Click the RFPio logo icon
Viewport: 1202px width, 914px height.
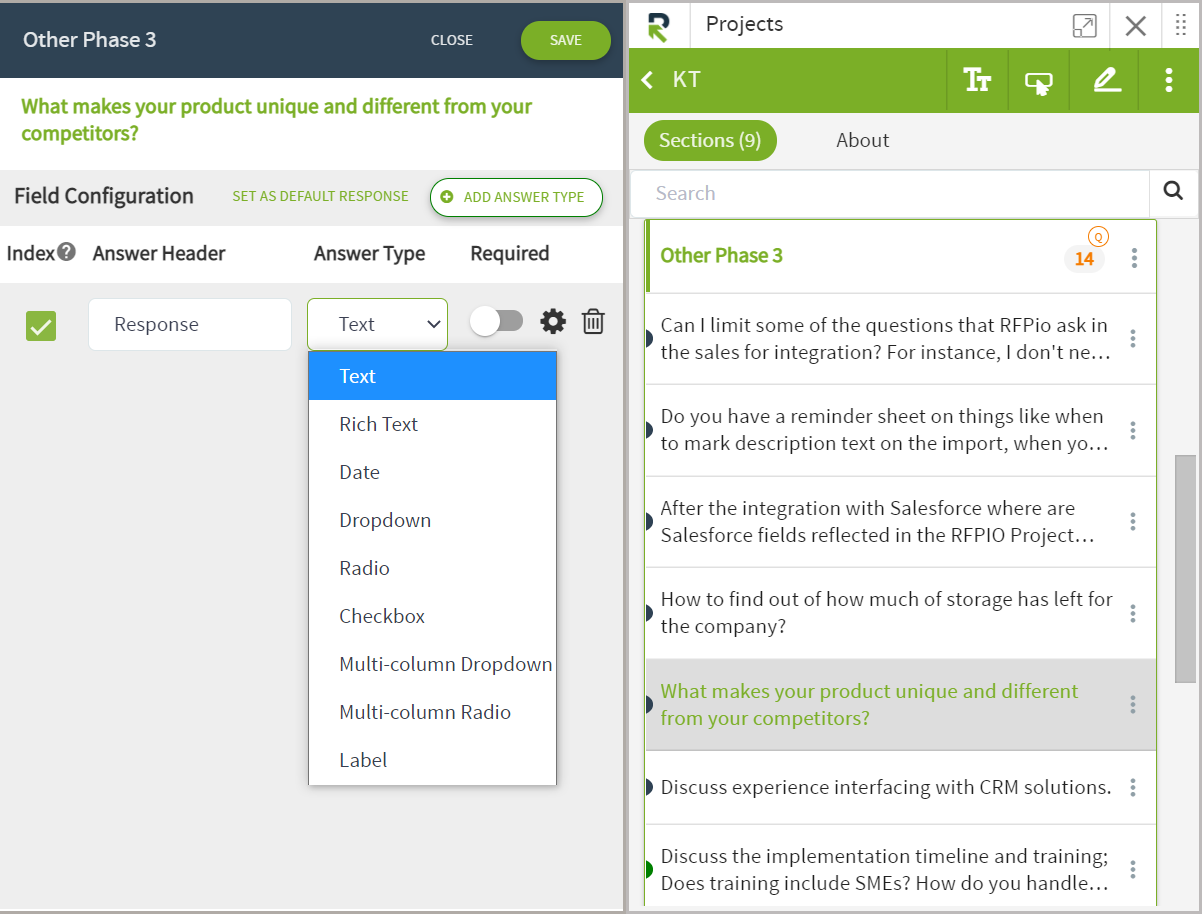click(658, 25)
